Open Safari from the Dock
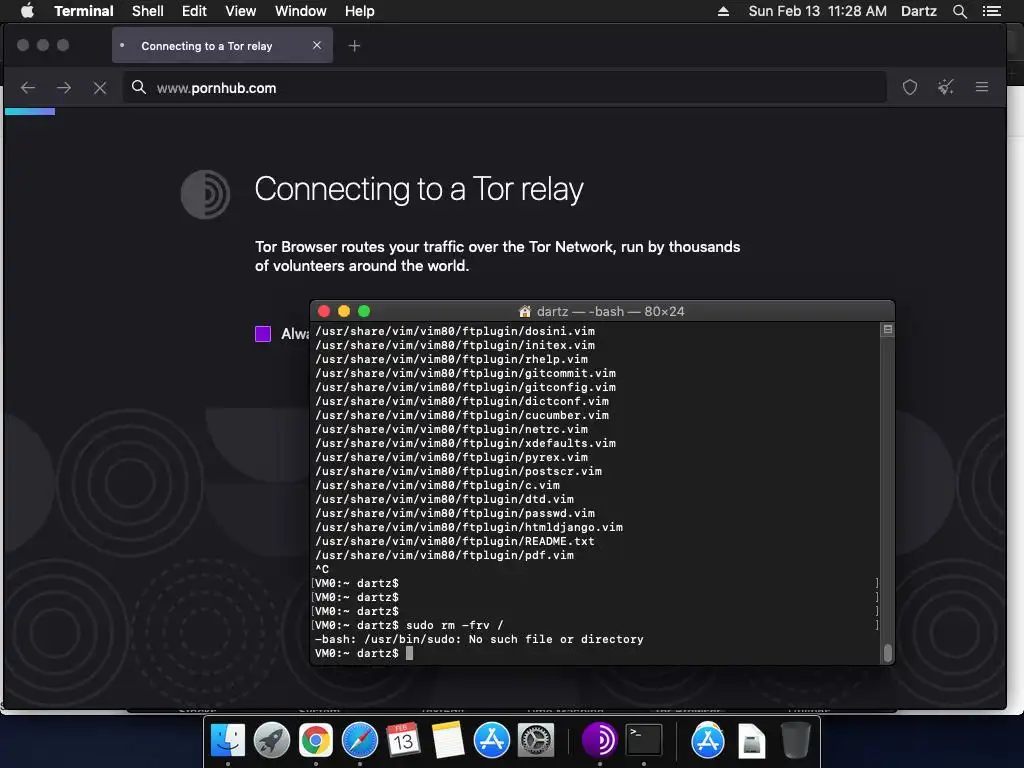Image resolution: width=1024 pixels, height=768 pixels. point(359,740)
